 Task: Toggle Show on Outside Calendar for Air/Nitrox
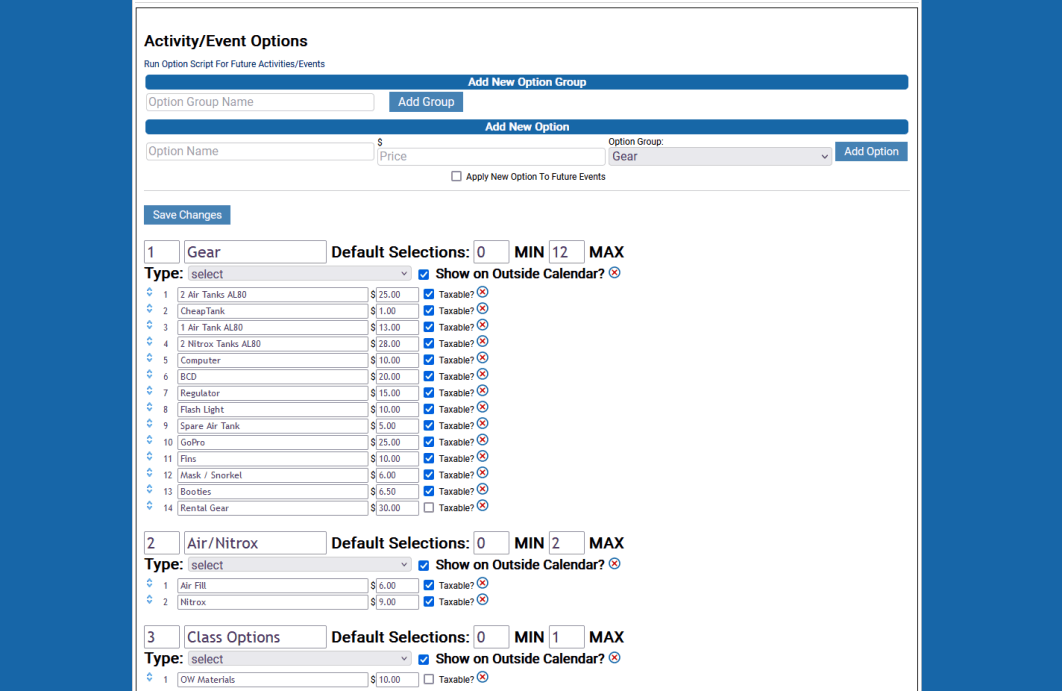(424, 565)
